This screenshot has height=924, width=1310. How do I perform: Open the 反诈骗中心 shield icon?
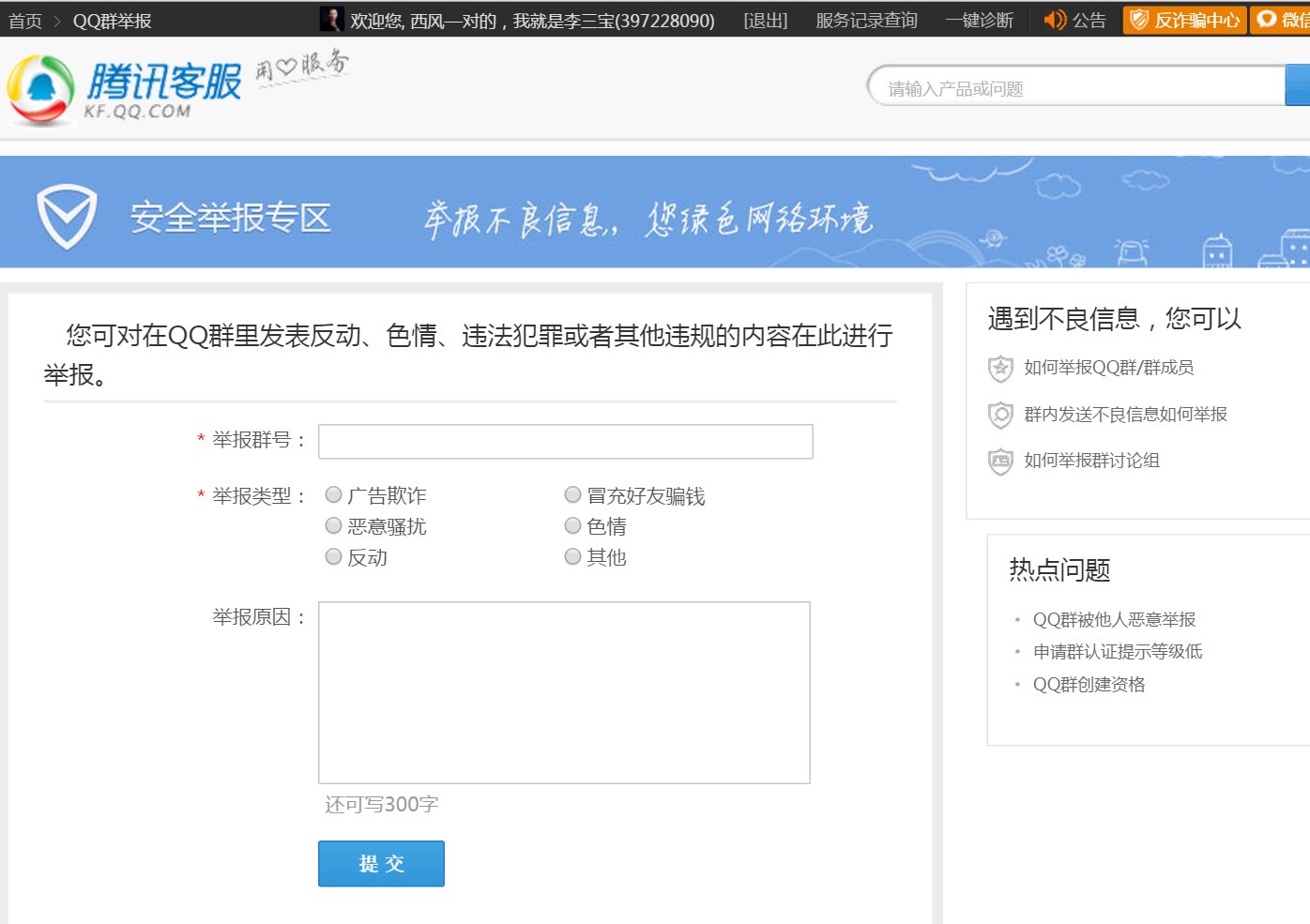1140,19
